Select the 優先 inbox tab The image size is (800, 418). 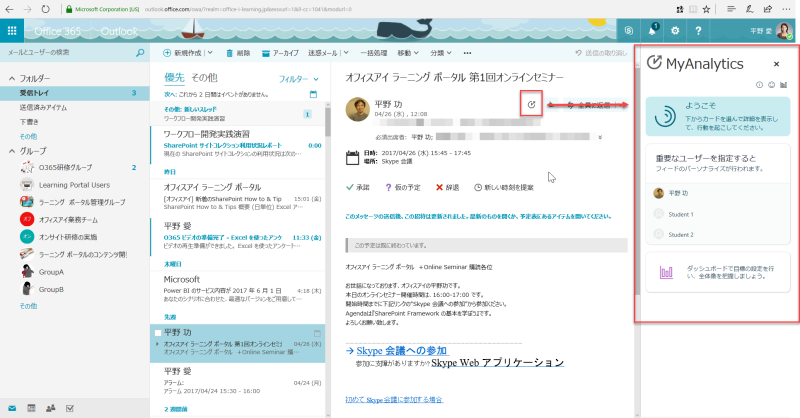point(174,78)
